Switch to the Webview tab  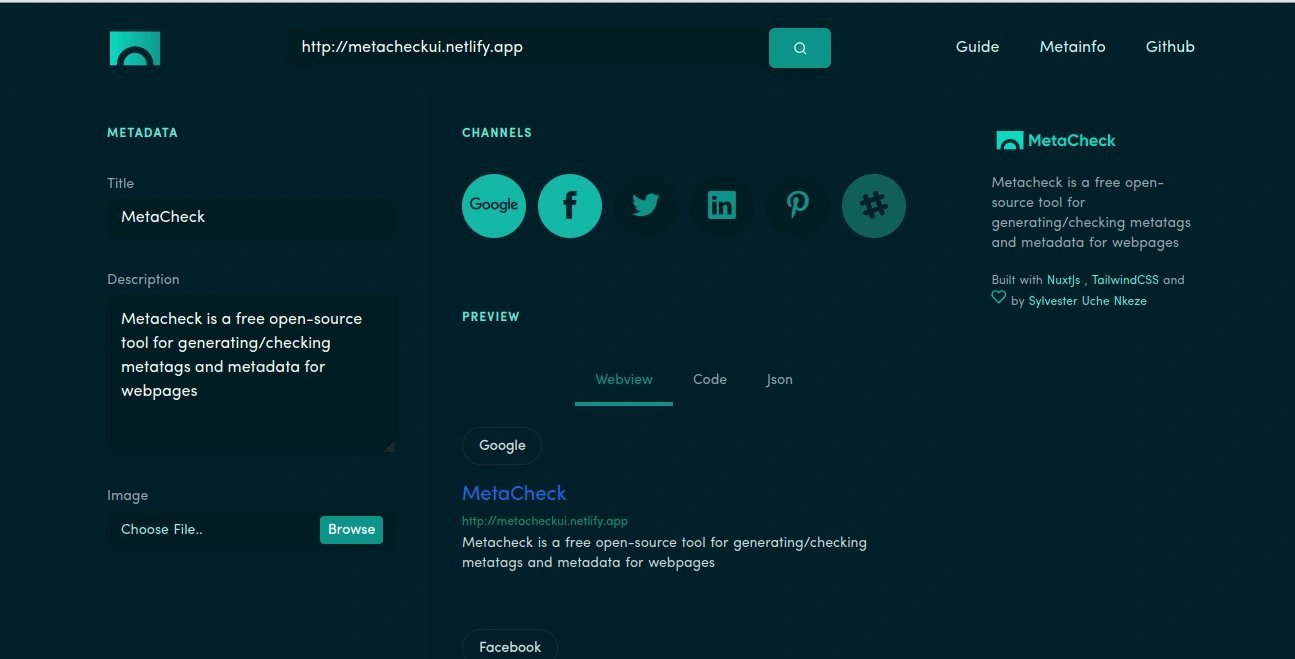pyautogui.click(x=624, y=380)
